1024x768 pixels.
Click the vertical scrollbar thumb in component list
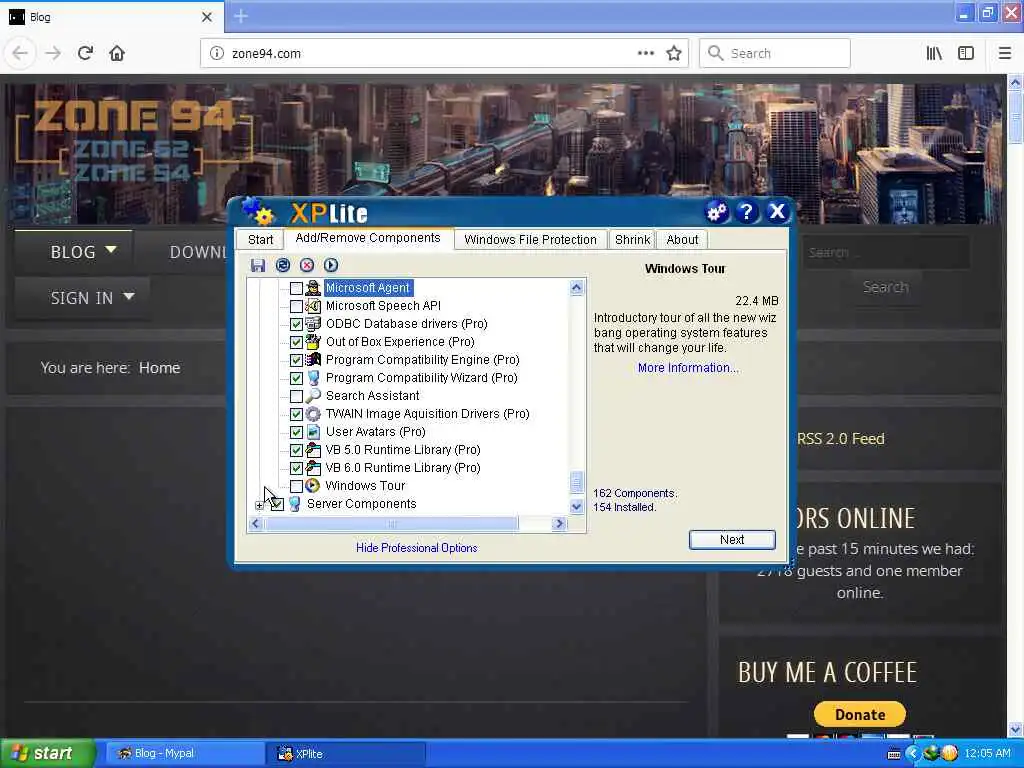pyautogui.click(x=577, y=482)
